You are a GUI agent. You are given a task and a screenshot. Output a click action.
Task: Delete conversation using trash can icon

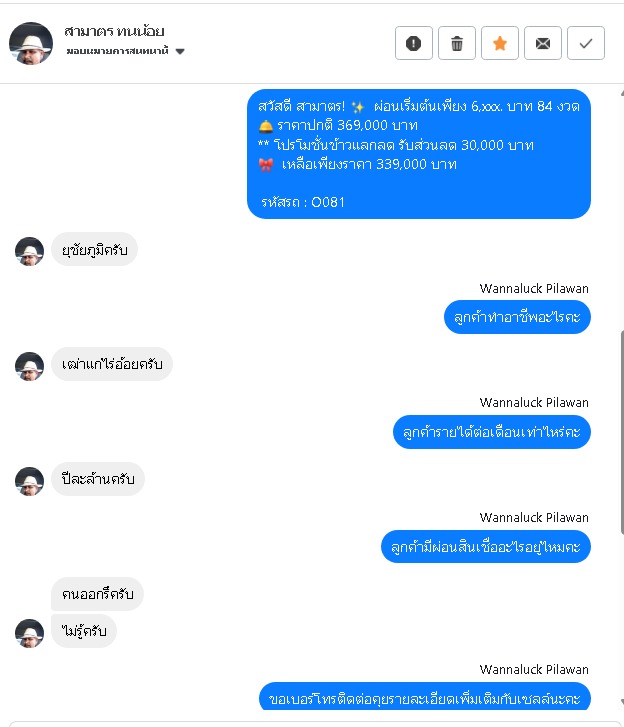point(457,43)
